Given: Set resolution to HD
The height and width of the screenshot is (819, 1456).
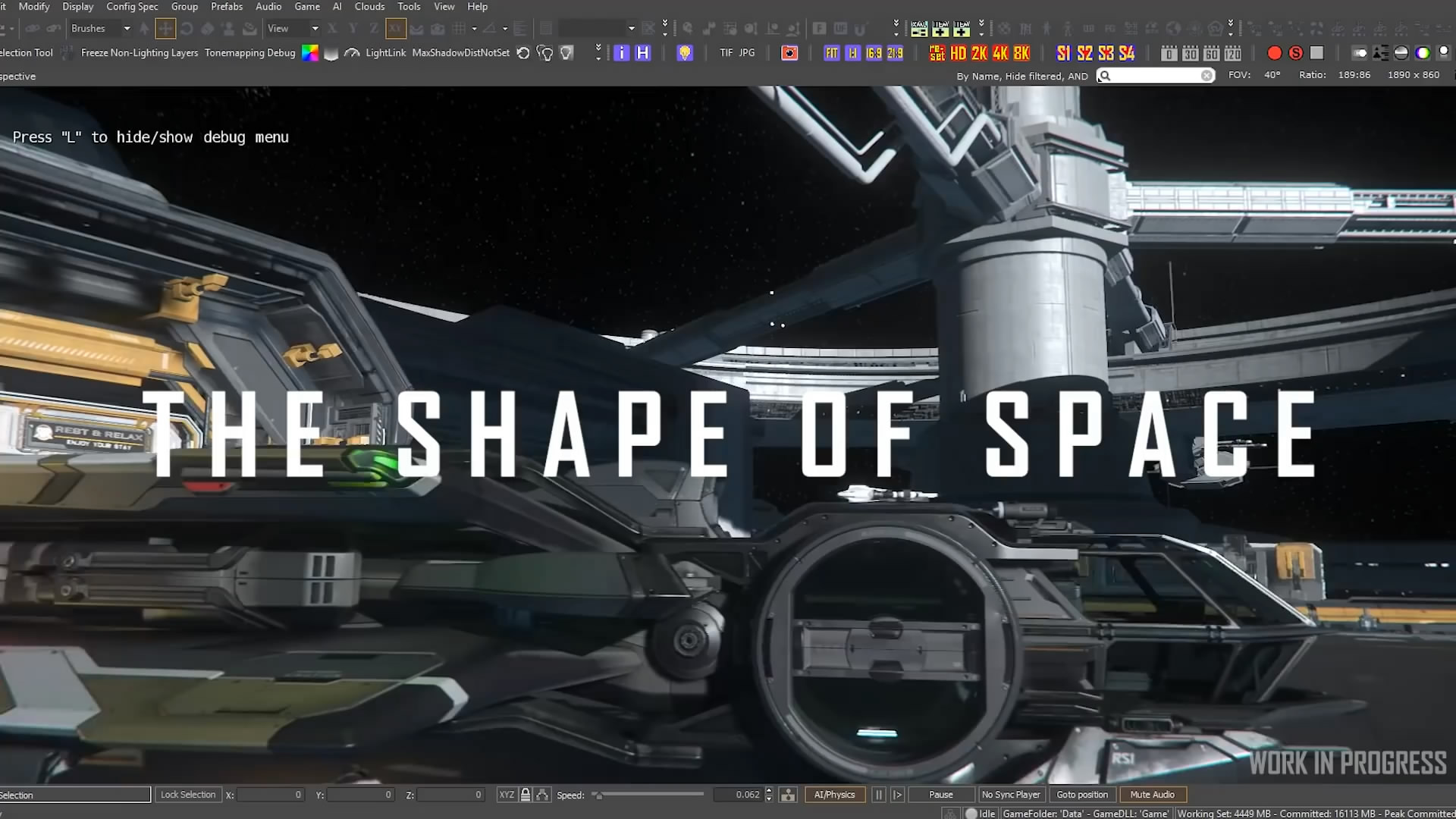Looking at the screenshot, I should pyautogui.click(x=959, y=52).
